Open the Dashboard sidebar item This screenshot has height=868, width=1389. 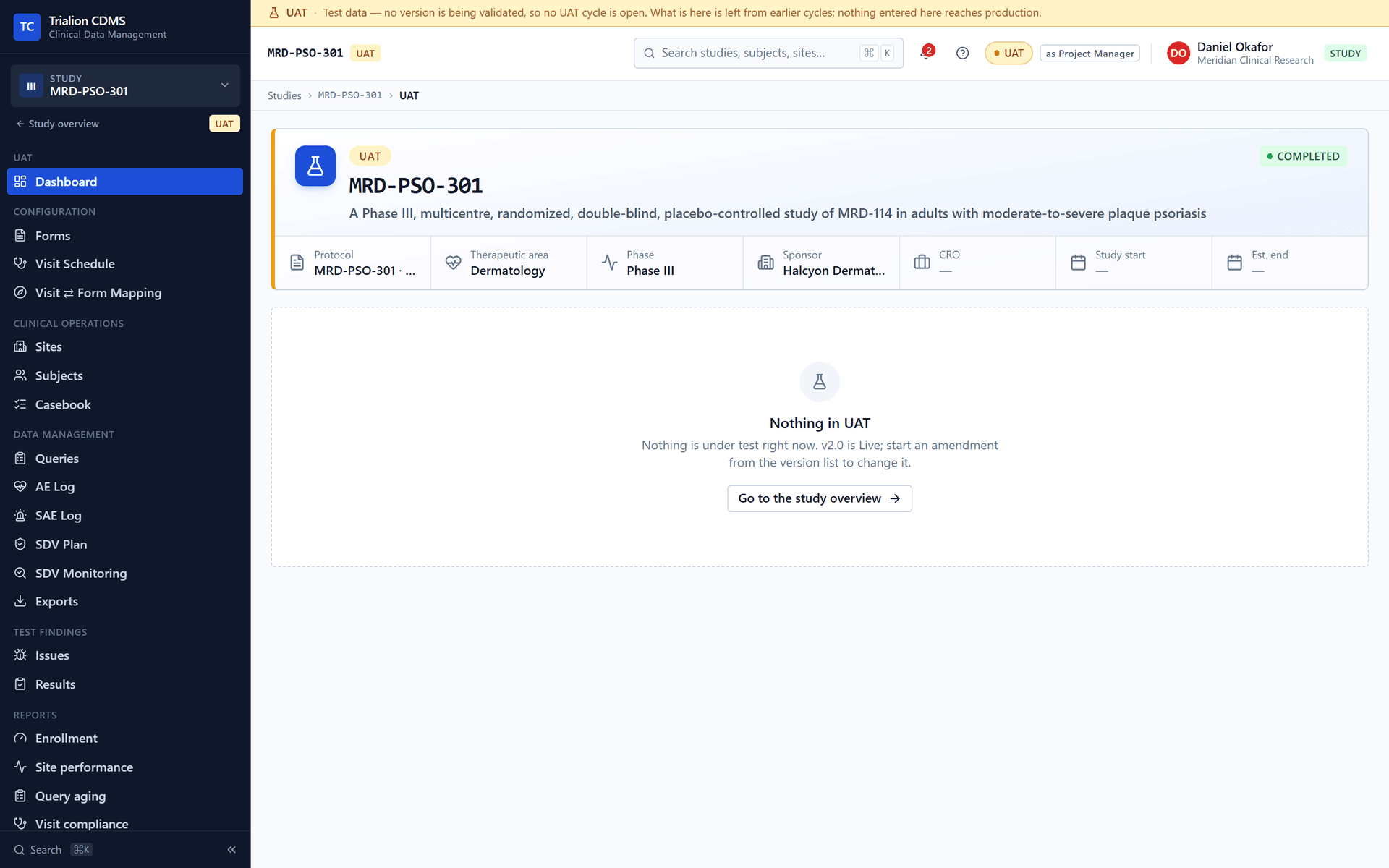124,182
